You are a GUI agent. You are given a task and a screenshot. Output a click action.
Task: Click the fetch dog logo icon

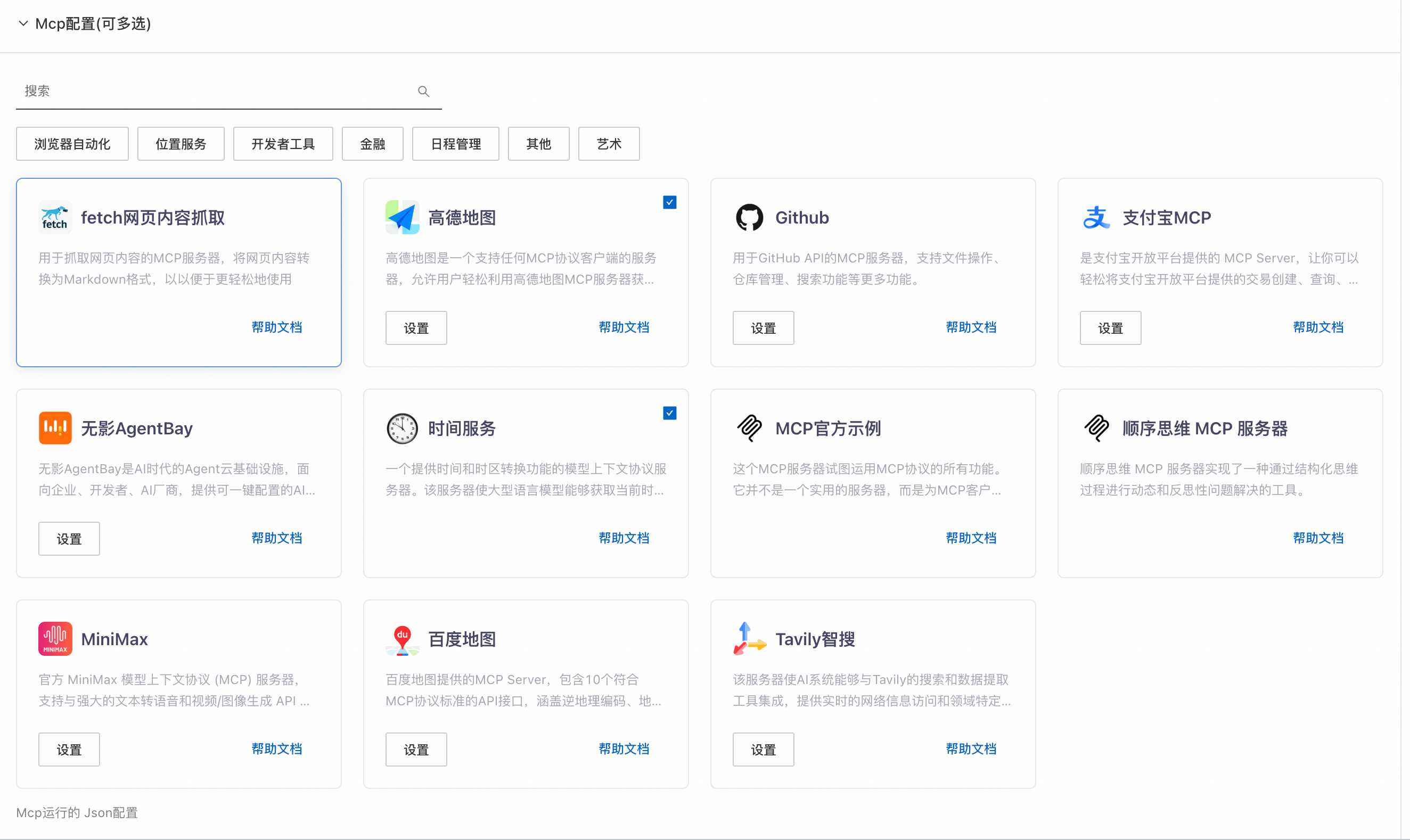pos(55,217)
